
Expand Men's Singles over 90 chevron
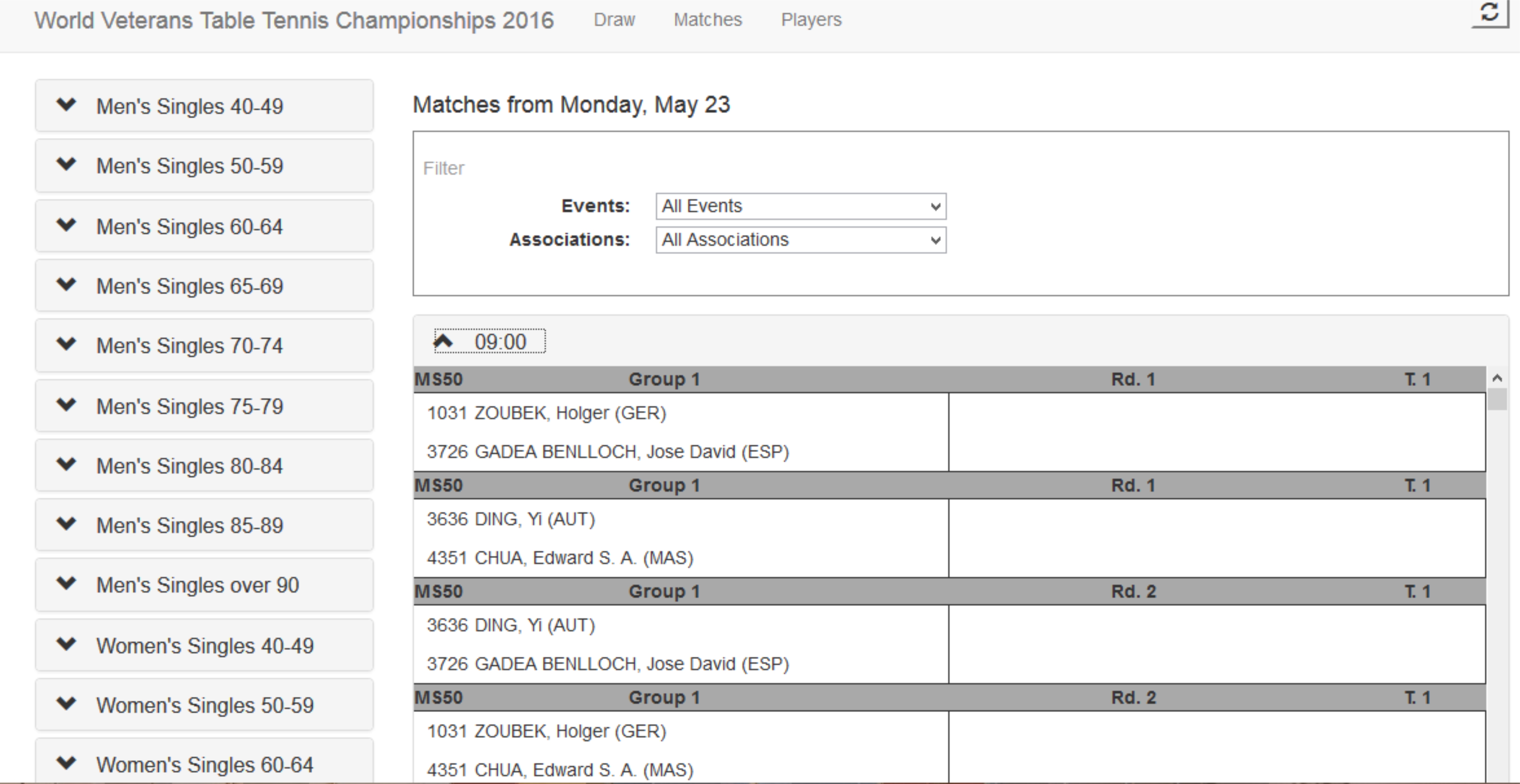(67, 584)
